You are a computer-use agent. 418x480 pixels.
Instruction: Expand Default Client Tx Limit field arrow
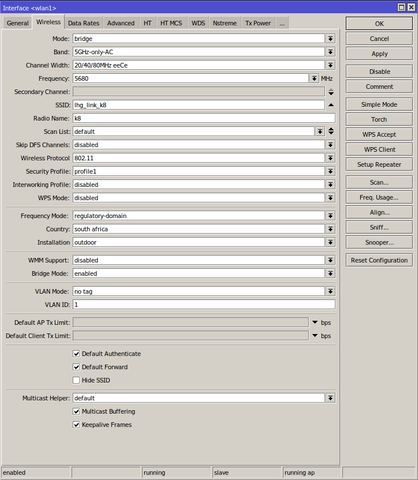click(x=315, y=336)
